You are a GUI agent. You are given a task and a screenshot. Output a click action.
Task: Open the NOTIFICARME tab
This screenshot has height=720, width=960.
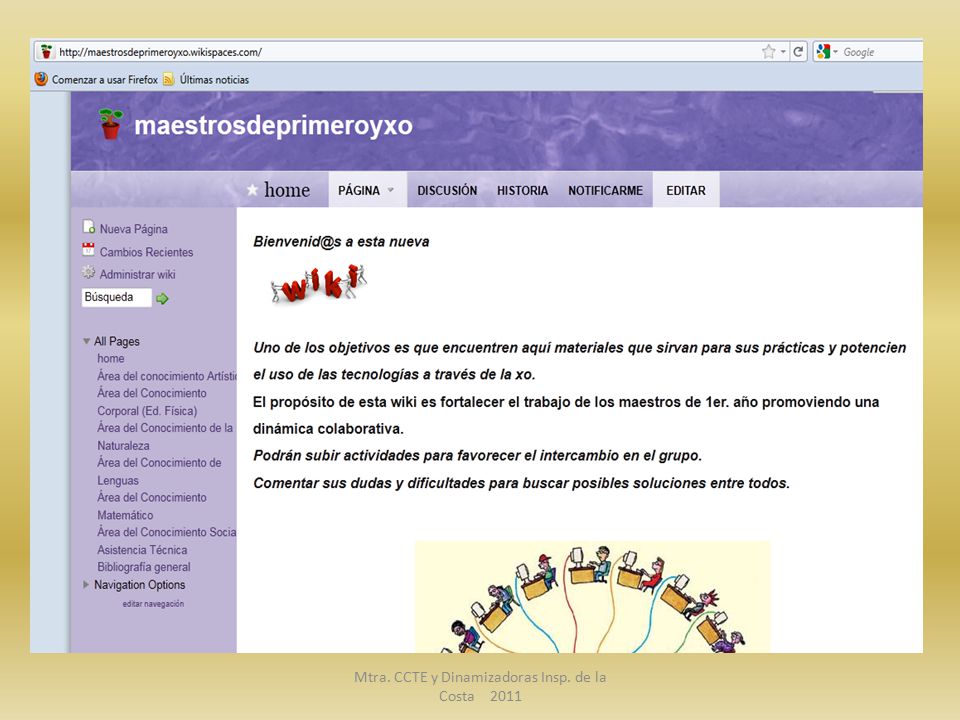coord(606,190)
